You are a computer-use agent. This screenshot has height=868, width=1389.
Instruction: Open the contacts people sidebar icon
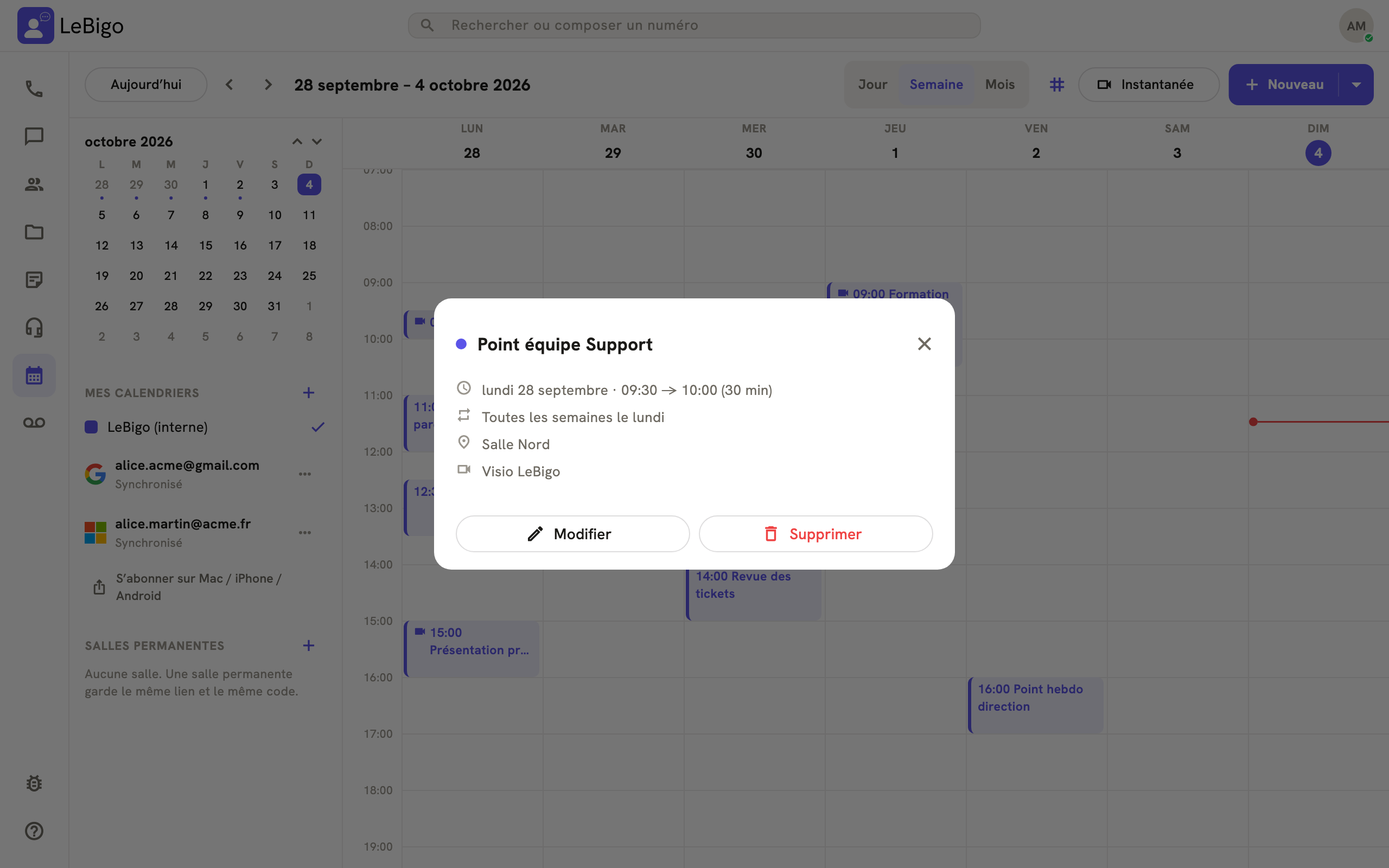pos(34,184)
